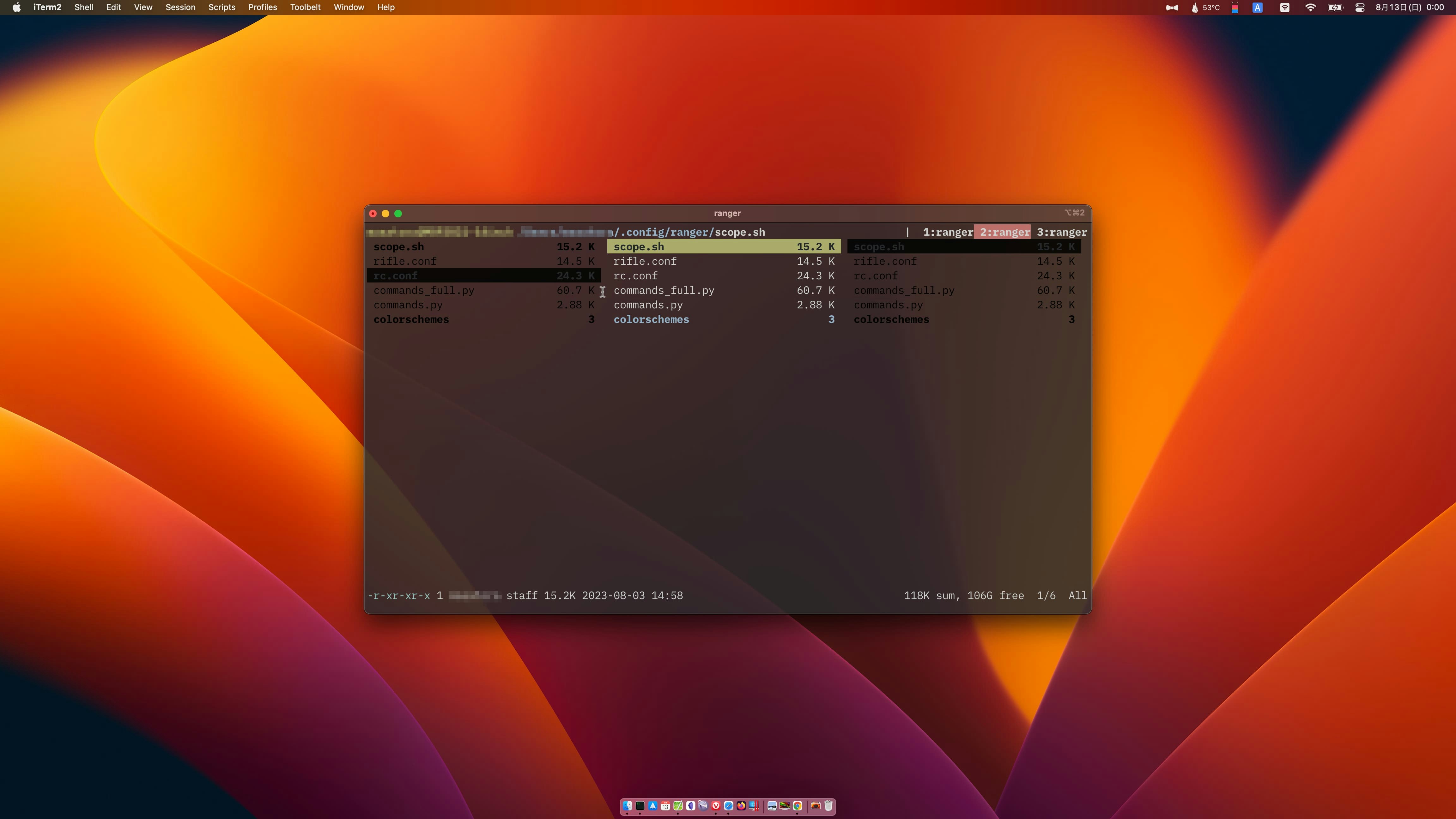Select rifle.conf in the middle column

coord(645,261)
